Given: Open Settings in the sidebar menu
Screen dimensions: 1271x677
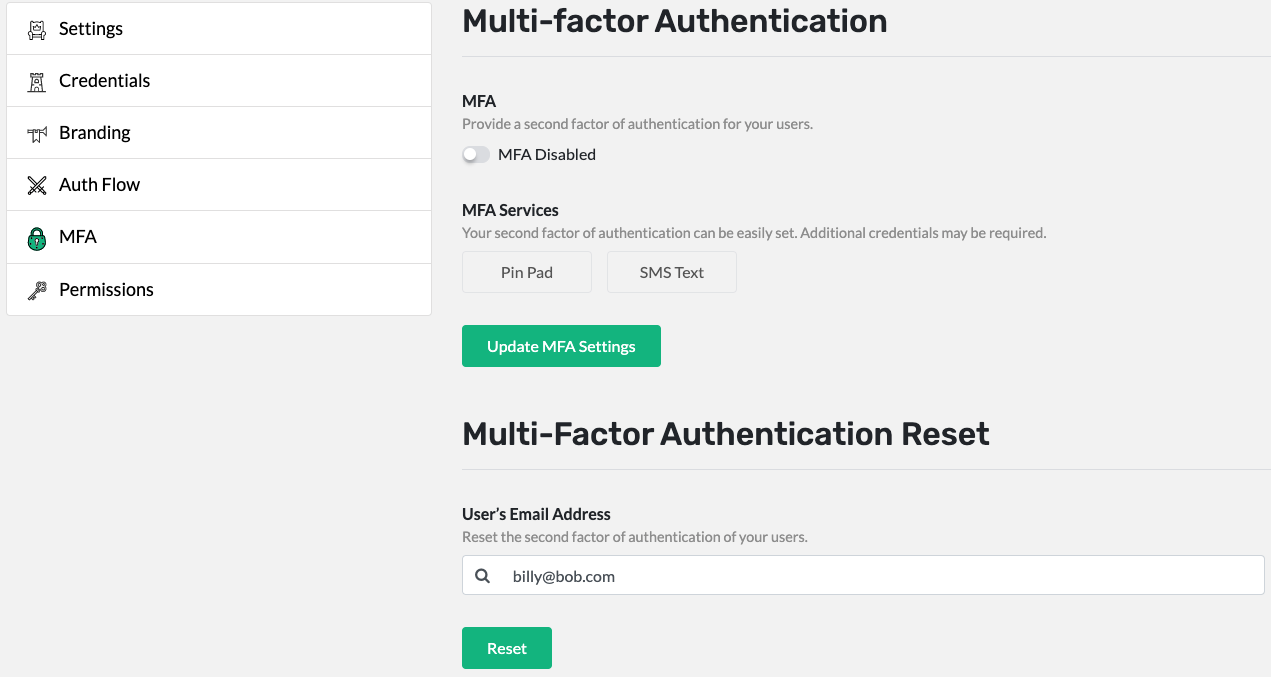Looking at the screenshot, I should coord(219,28).
